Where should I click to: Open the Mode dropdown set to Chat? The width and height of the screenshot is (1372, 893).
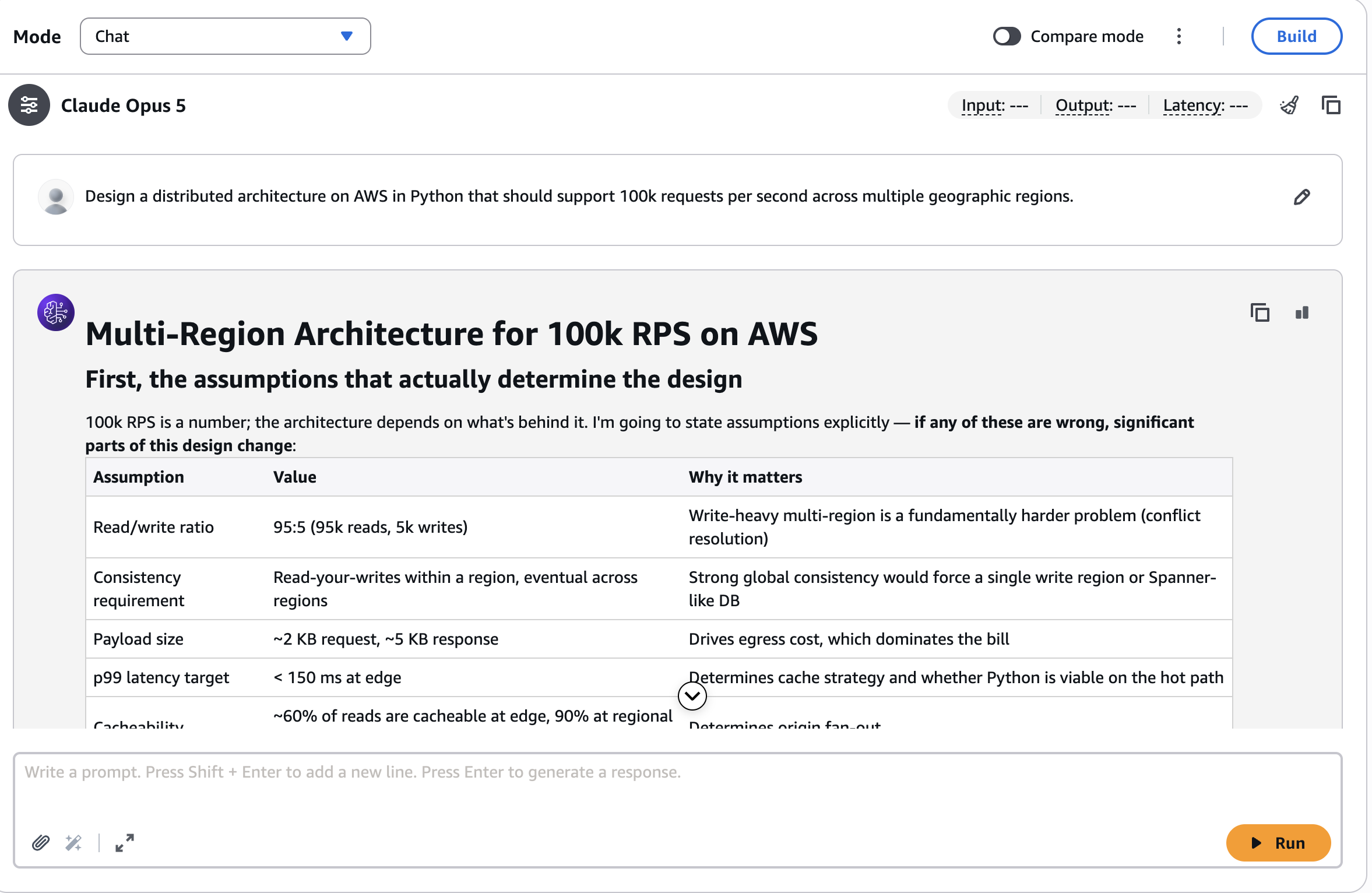(225, 36)
